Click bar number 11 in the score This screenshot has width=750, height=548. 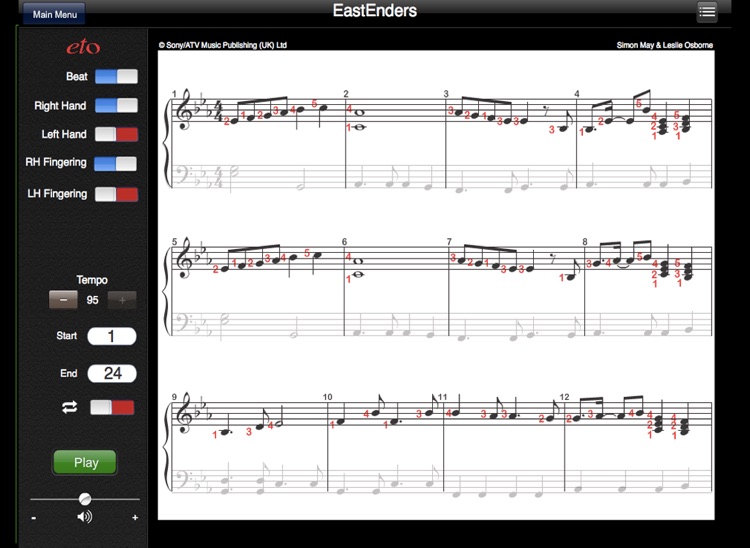click(442, 397)
